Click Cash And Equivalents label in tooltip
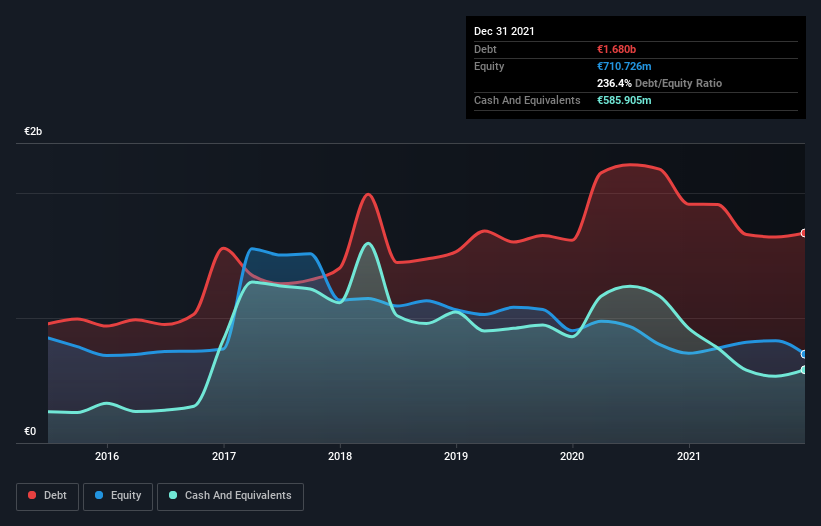Screen dimensions: 821x526 coord(527,100)
